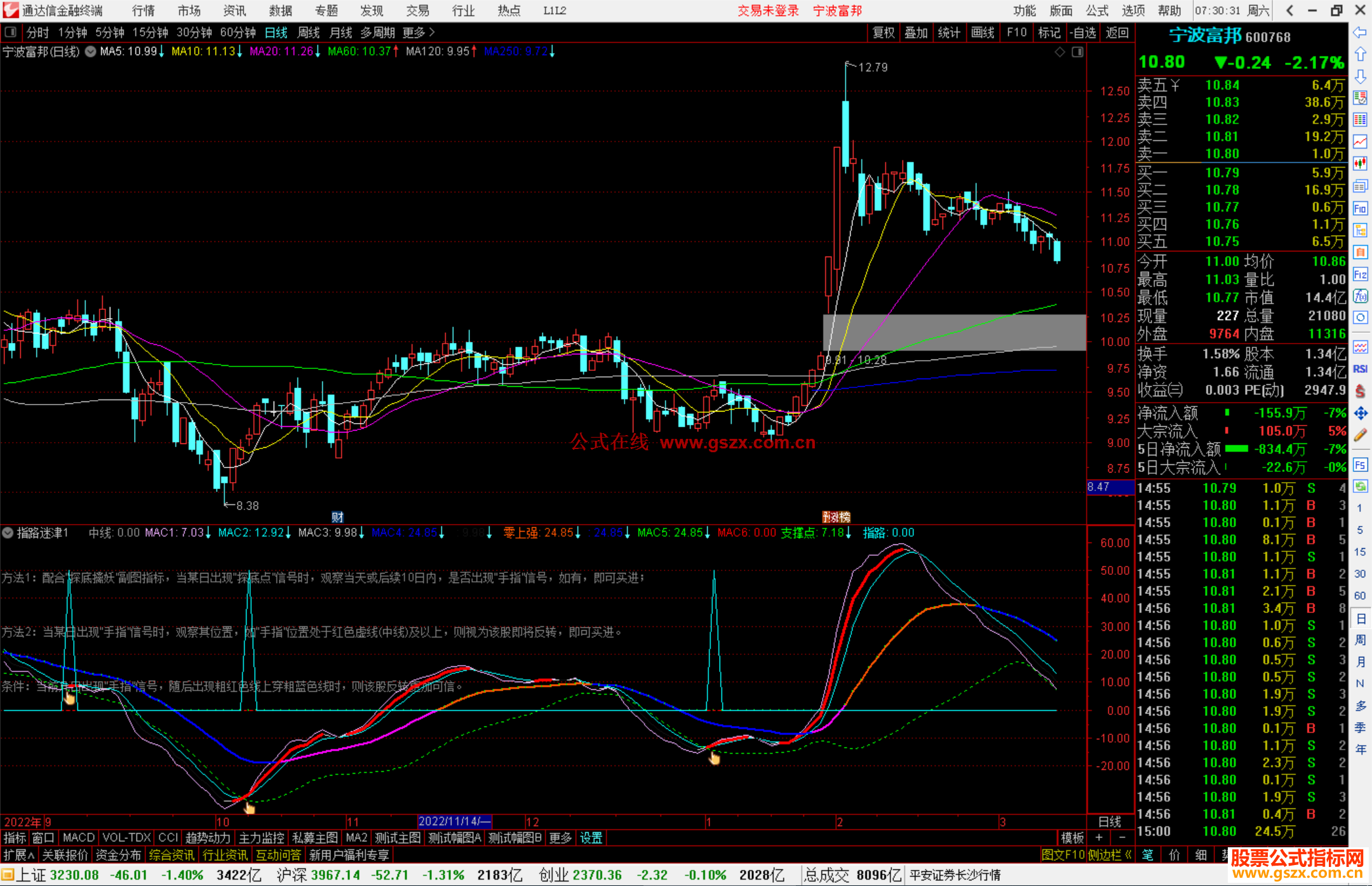Toggle the side panel via 侧边栏 button
The height and width of the screenshot is (886, 1372).
(x=1110, y=855)
